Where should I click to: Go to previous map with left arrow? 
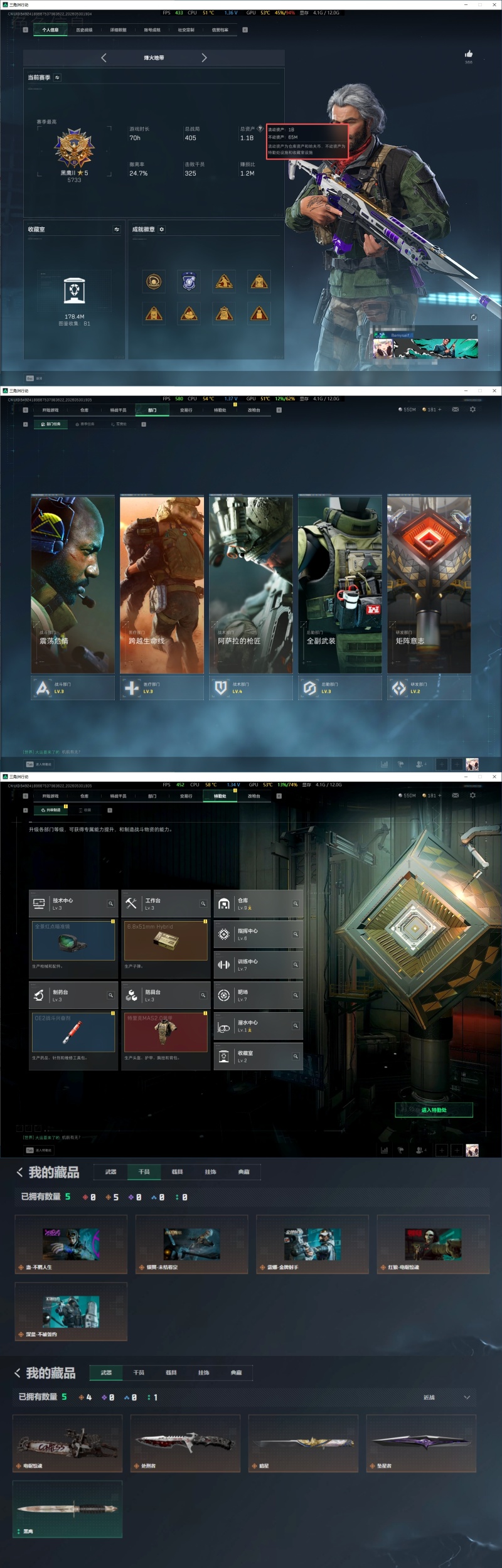pos(104,58)
